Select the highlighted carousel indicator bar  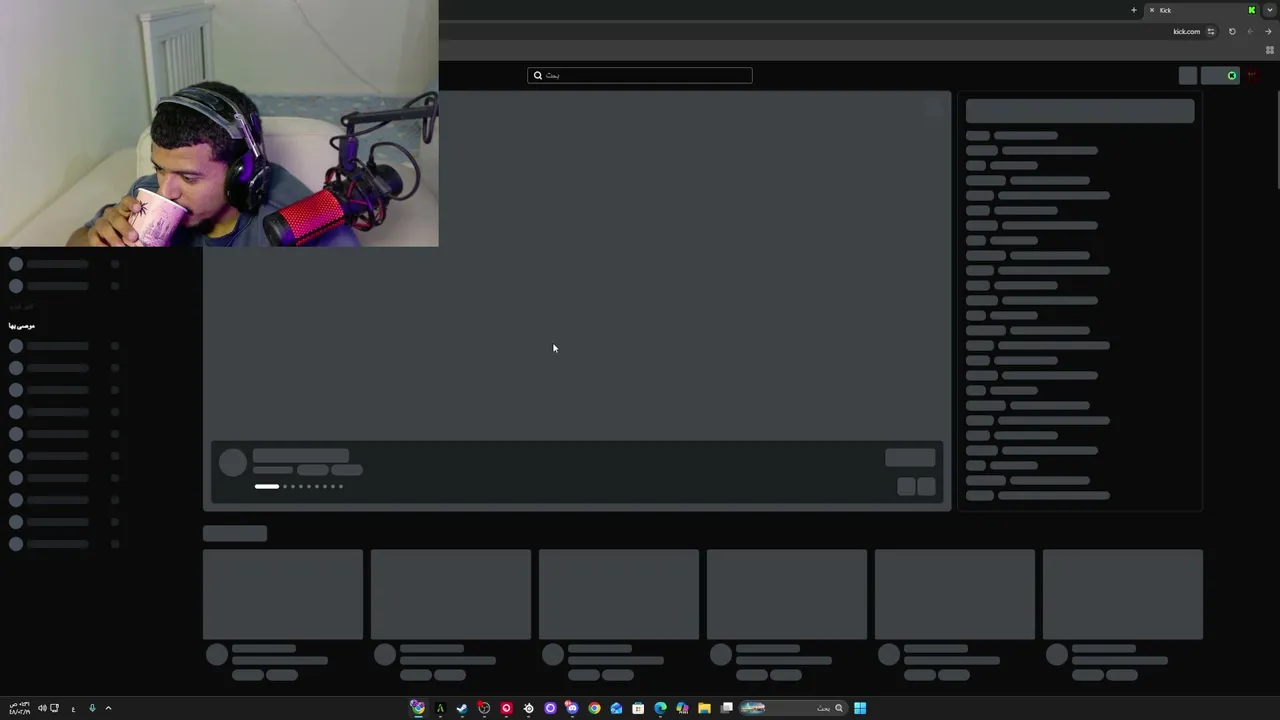[x=267, y=487]
